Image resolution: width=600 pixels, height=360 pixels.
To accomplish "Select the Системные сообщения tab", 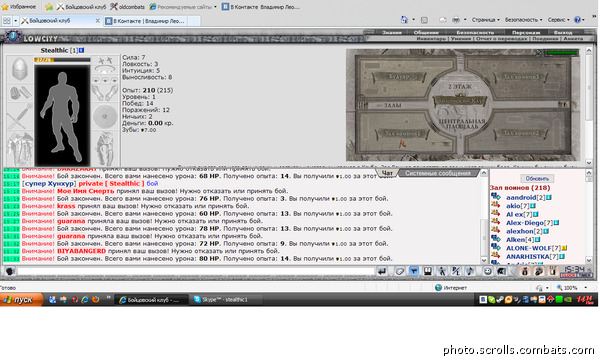I will (x=438, y=173).
